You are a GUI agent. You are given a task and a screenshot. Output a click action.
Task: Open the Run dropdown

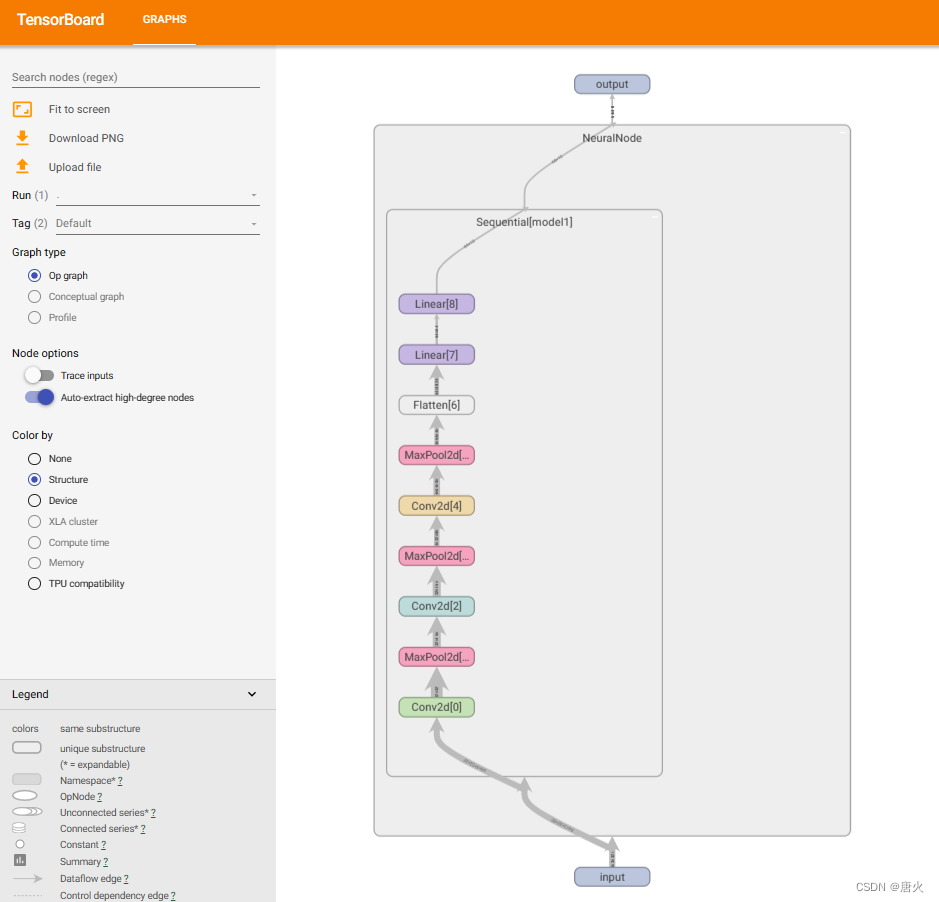[157, 195]
